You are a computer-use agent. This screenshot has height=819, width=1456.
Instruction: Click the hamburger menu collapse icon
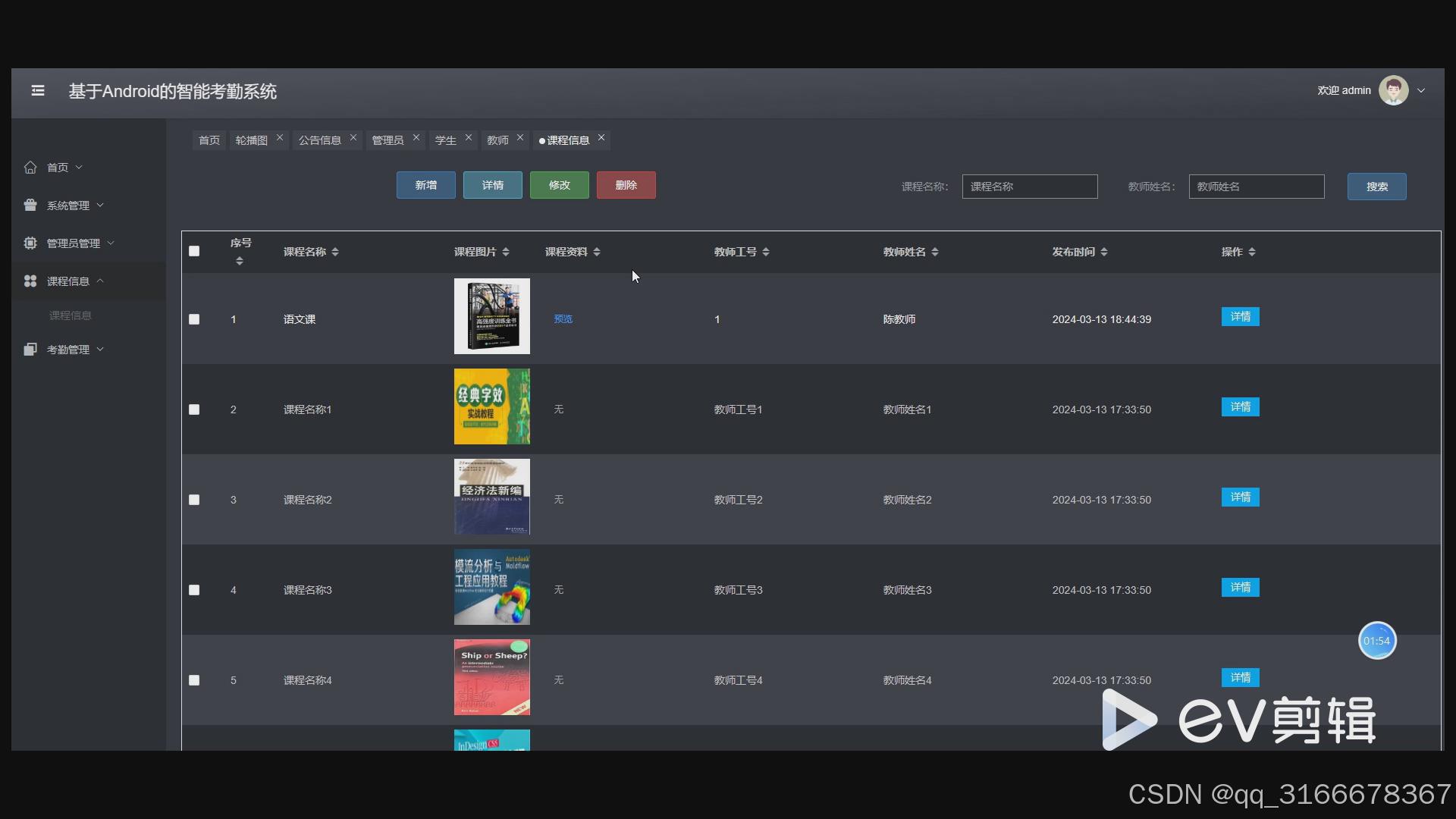[38, 91]
